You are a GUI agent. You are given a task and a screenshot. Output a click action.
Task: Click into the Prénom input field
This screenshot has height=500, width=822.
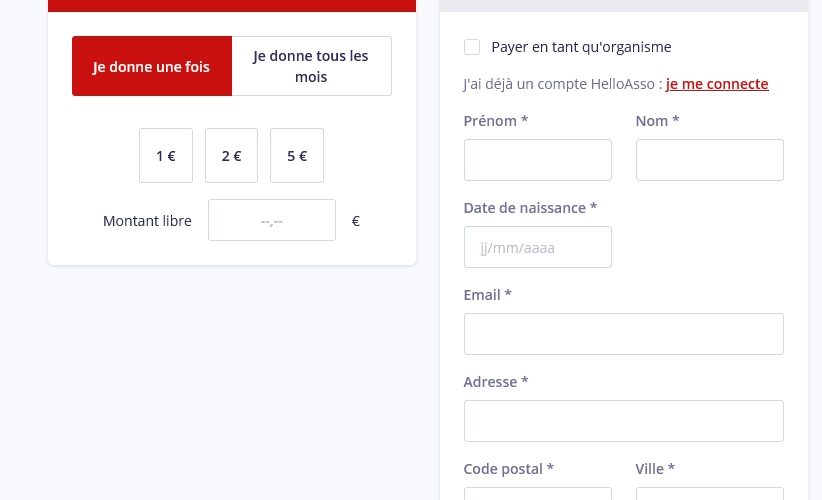pyautogui.click(x=537, y=160)
